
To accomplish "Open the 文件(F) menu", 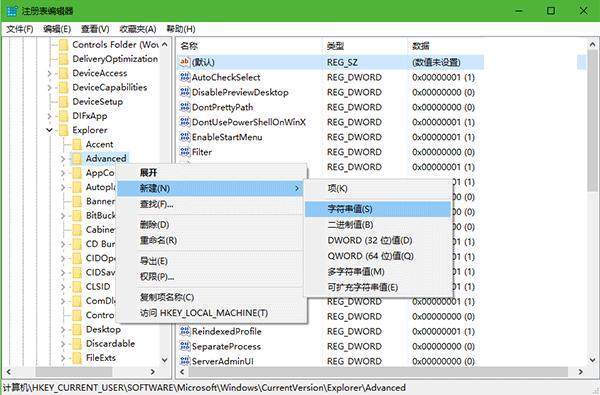I will [x=20, y=29].
